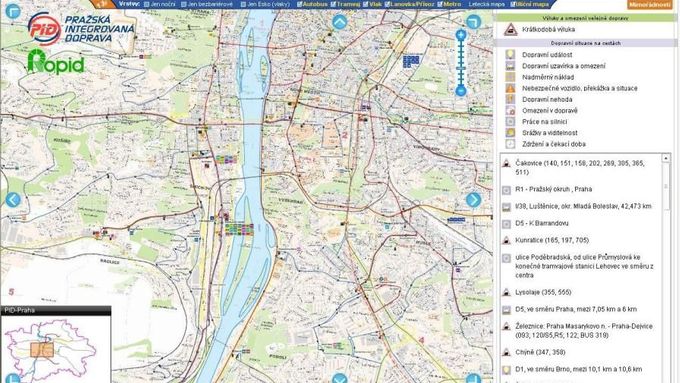Click the zoom level slider track

461,63
